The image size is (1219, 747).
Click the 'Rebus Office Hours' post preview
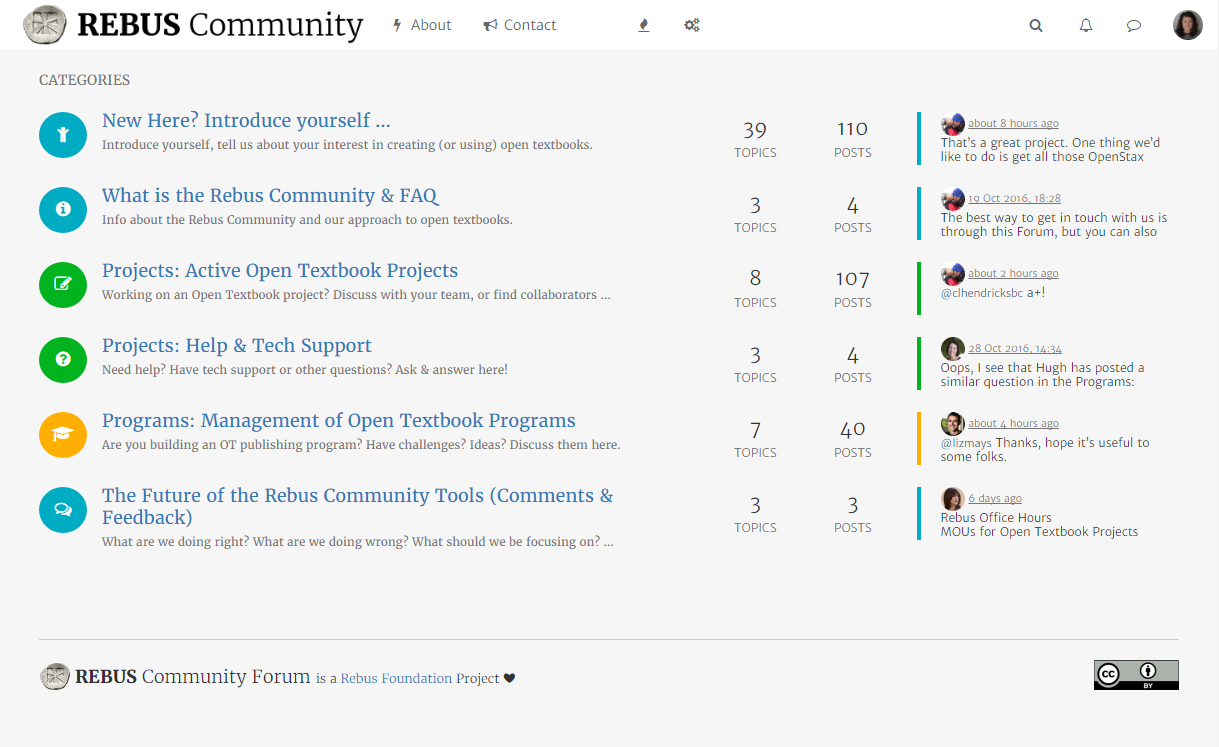(x=996, y=518)
